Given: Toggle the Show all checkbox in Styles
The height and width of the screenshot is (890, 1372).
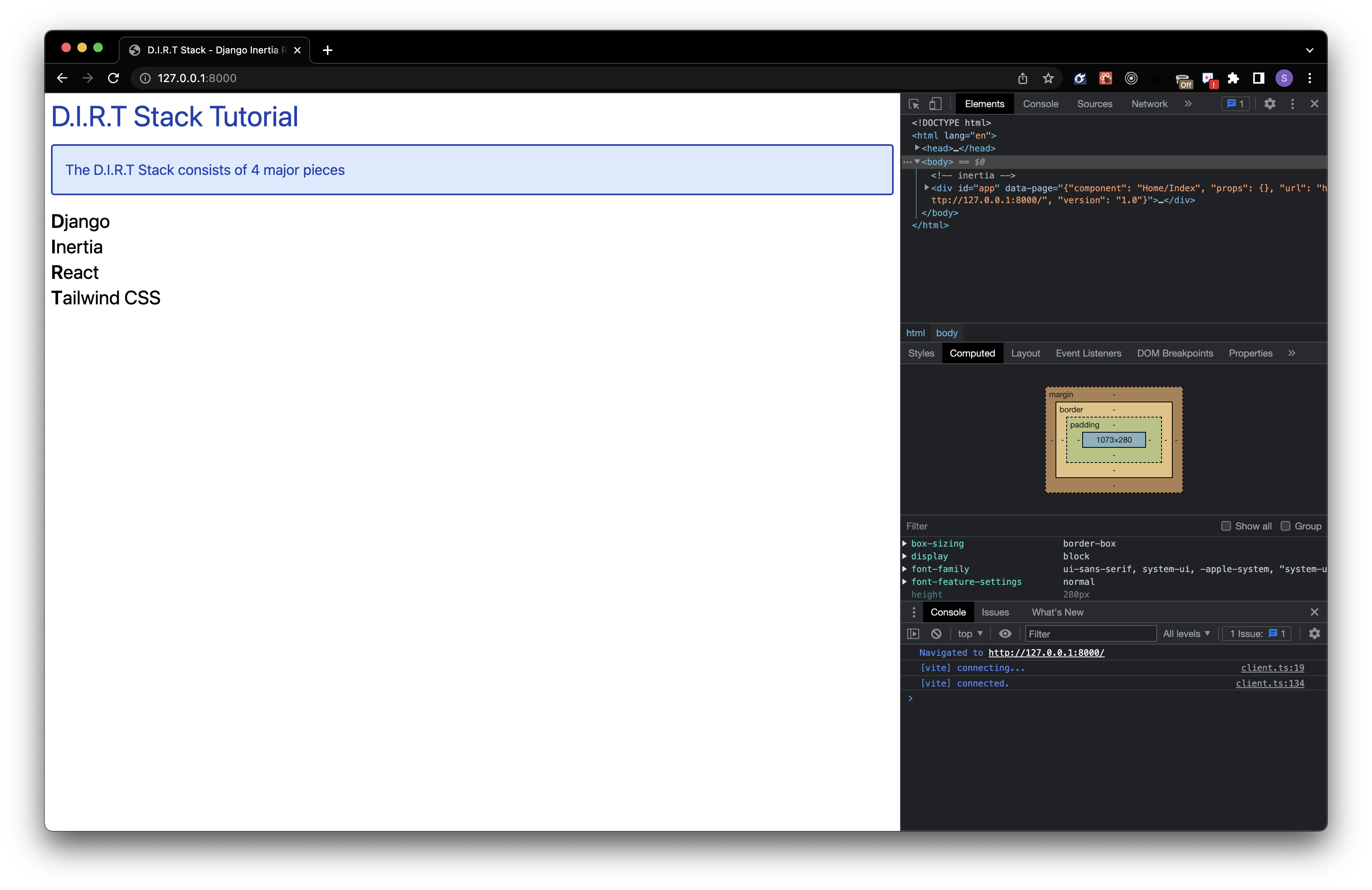Looking at the screenshot, I should 1225,526.
